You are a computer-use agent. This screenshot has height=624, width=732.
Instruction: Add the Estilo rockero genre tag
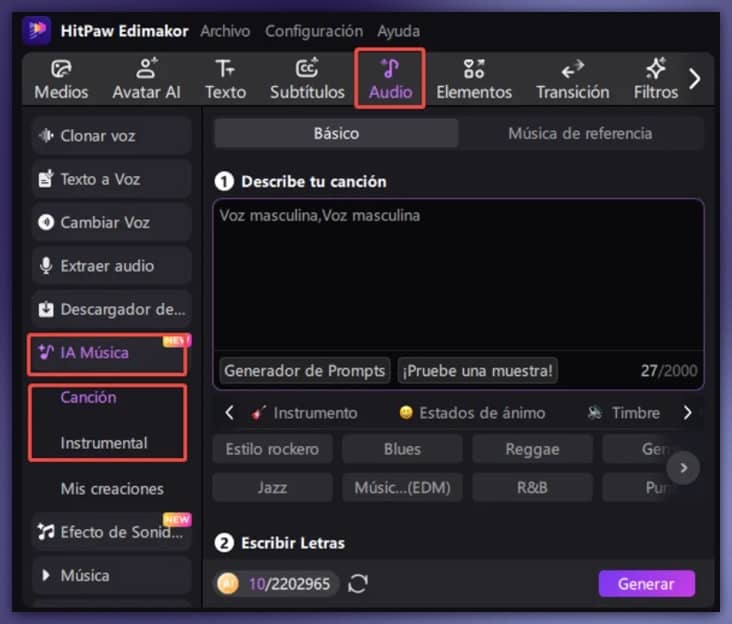coord(272,449)
